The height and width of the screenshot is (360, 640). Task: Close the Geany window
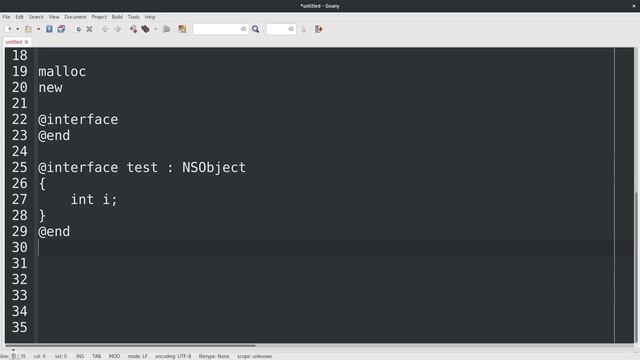pyautogui.click(x=634, y=6)
